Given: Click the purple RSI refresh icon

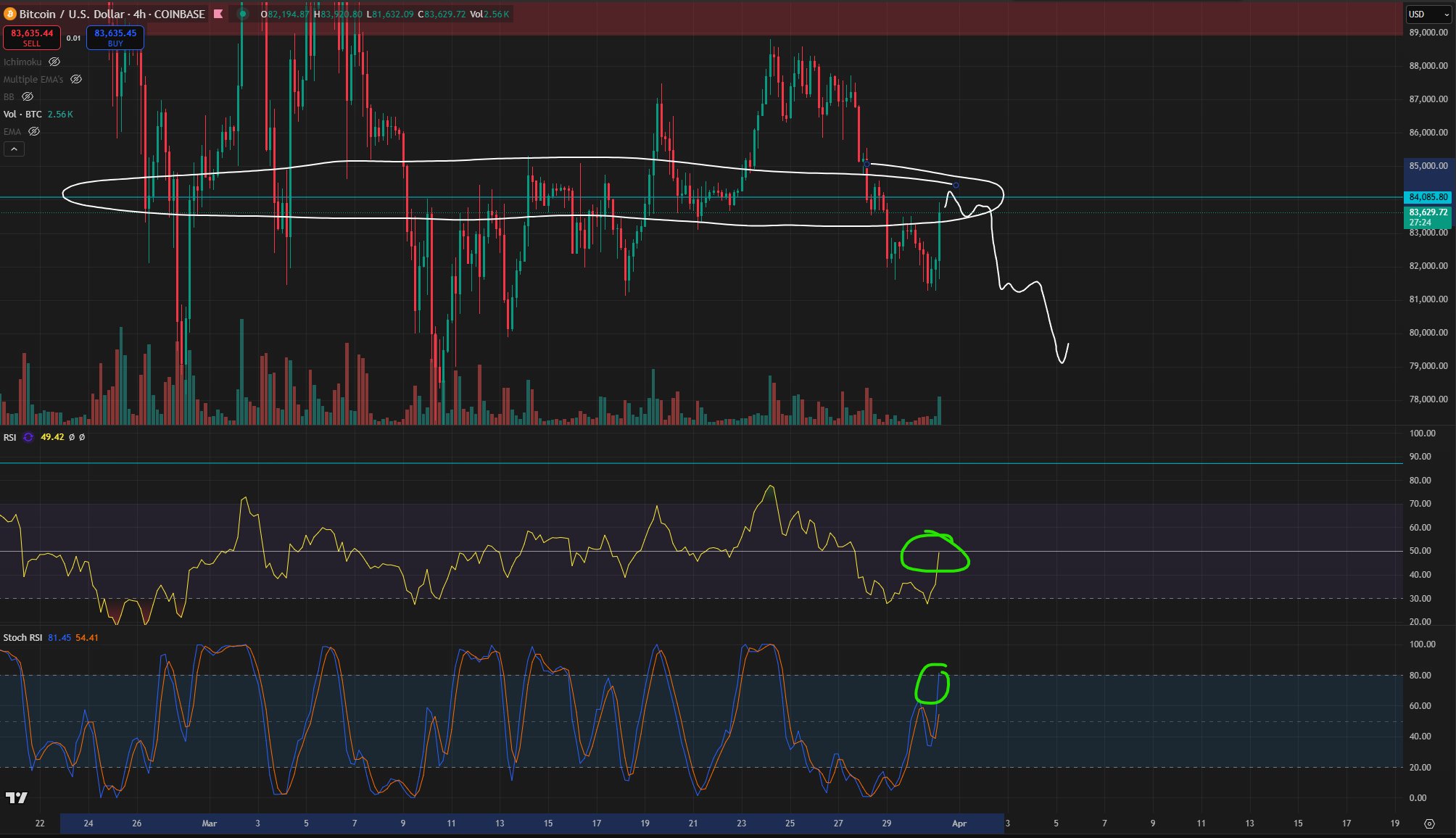Looking at the screenshot, I should pyautogui.click(x=28, y=437).
